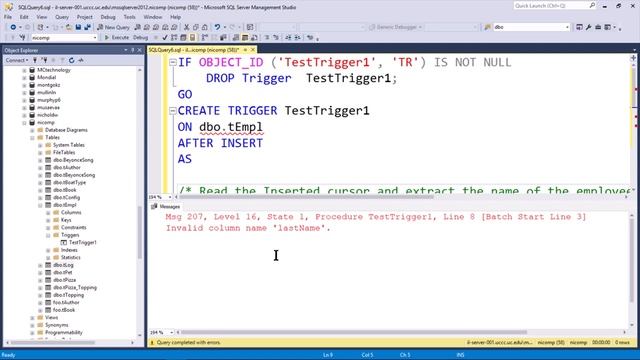
Task: Collapse the IF OBJECT_ID code block
Action: (173, 62)
